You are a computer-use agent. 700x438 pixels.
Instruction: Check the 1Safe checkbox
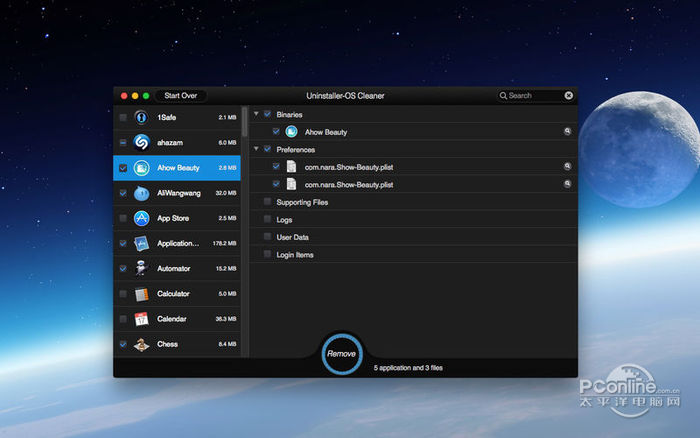[x=123, y=117]
